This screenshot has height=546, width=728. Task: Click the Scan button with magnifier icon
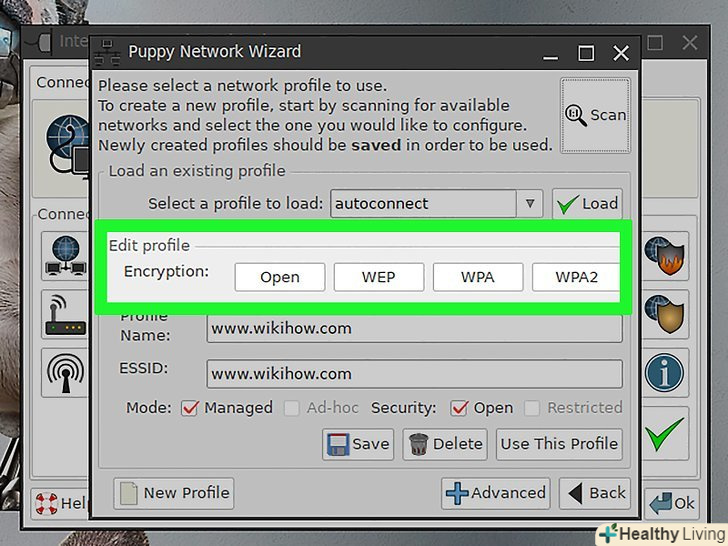tap(595, 115)
